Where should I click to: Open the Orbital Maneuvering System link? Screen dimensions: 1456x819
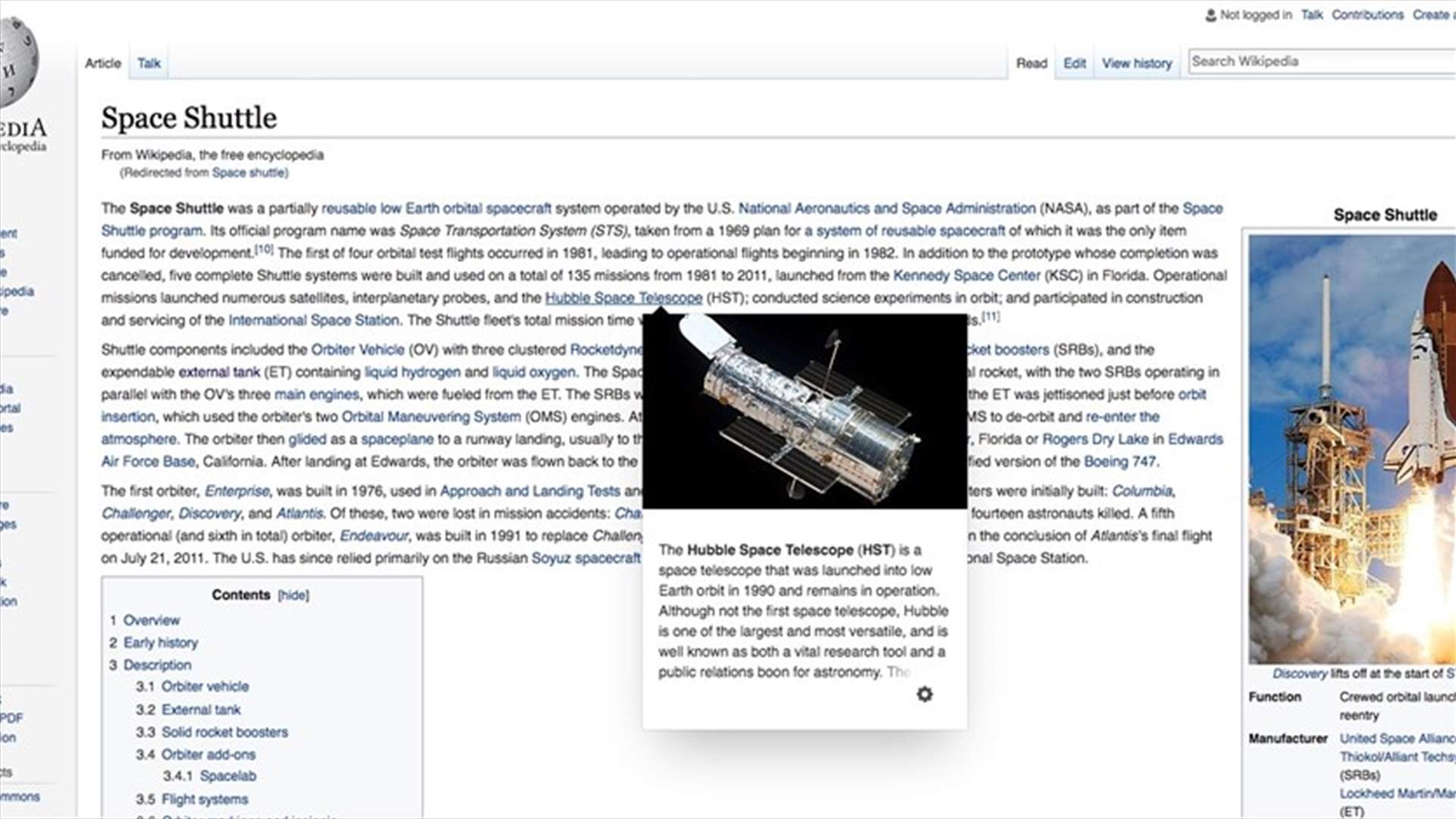pos(431,417)
